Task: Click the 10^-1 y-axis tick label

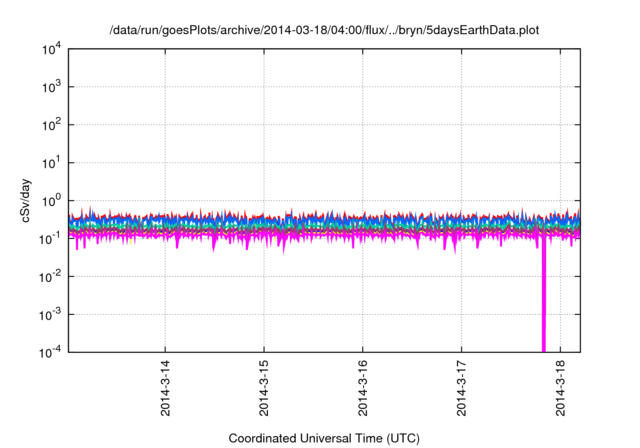Action: pyautogui.click(x=50, y=239)
